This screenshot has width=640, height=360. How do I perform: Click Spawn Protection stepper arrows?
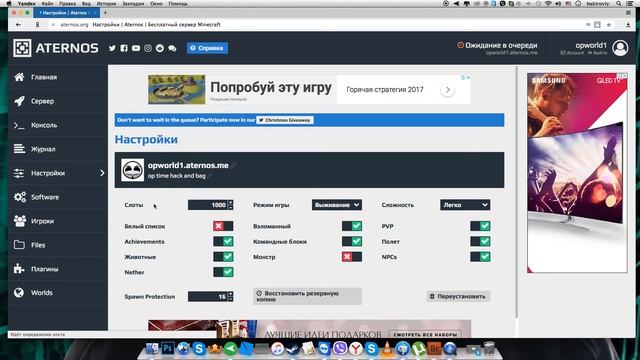[x=231, y=296]
